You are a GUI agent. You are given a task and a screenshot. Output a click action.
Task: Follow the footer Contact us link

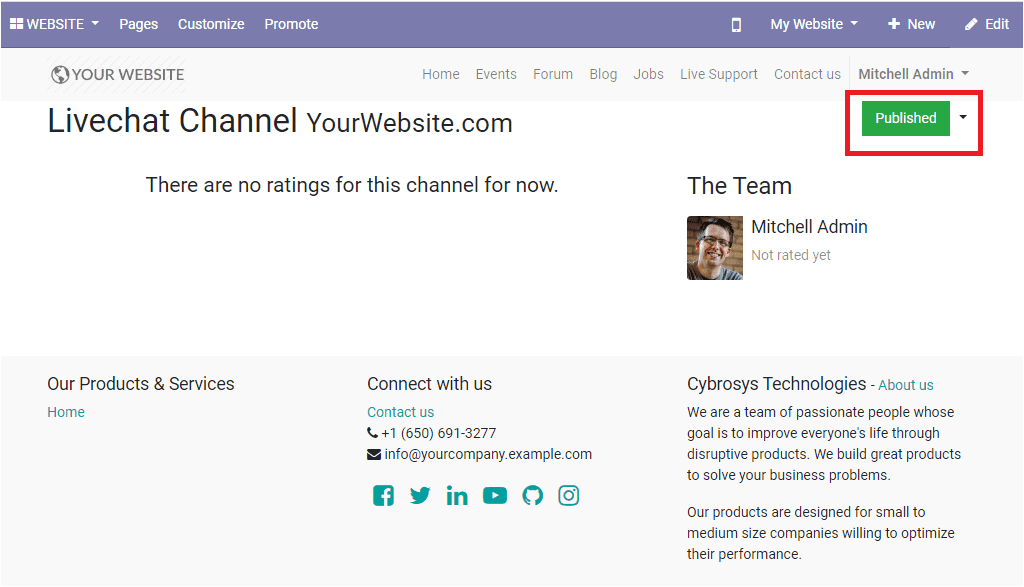pos(400,412)
